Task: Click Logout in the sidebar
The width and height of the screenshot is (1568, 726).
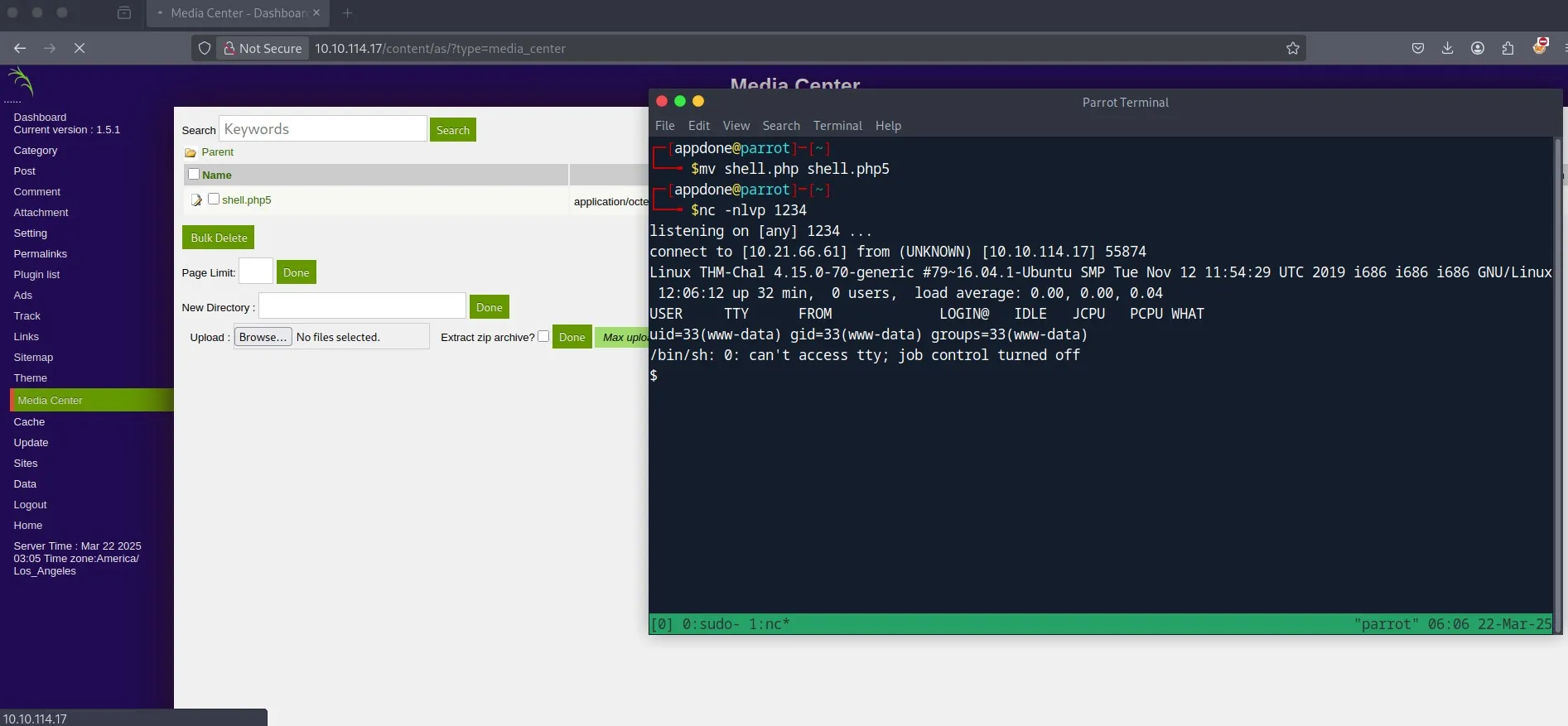Action: click(x=31, y=505)
